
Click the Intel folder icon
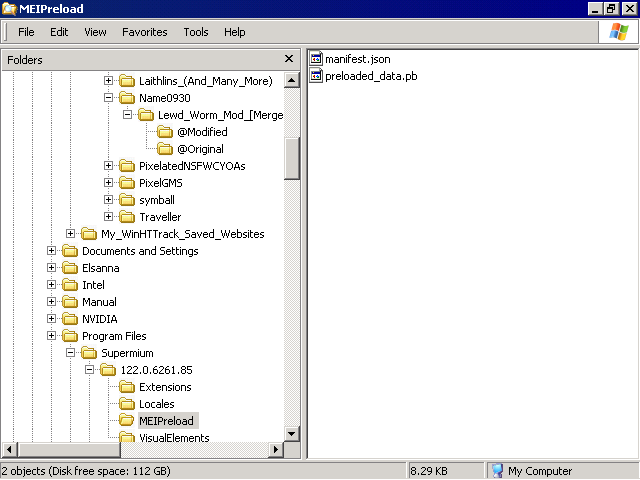click(x=70, y=285)
